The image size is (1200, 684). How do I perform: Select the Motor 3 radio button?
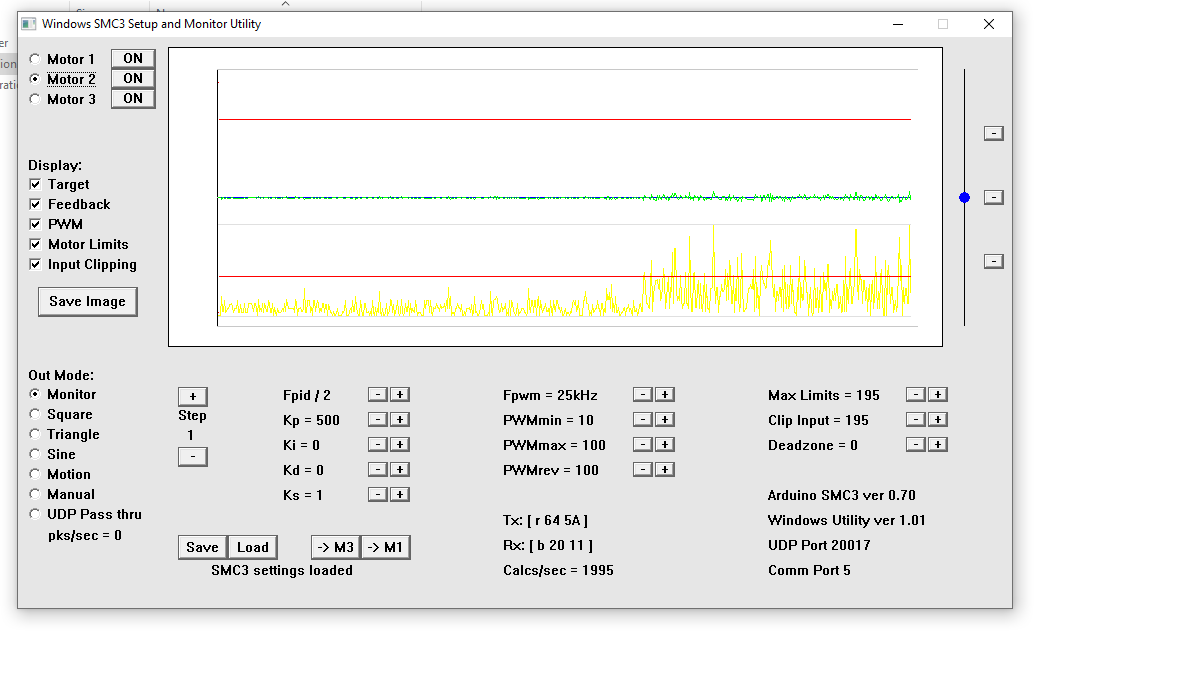(35, 99)
